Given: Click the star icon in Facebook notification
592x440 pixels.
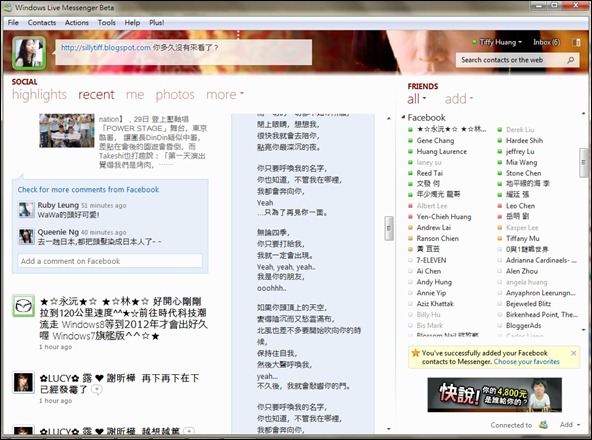Looking at the screenshot, I should [x=415, y=353].
